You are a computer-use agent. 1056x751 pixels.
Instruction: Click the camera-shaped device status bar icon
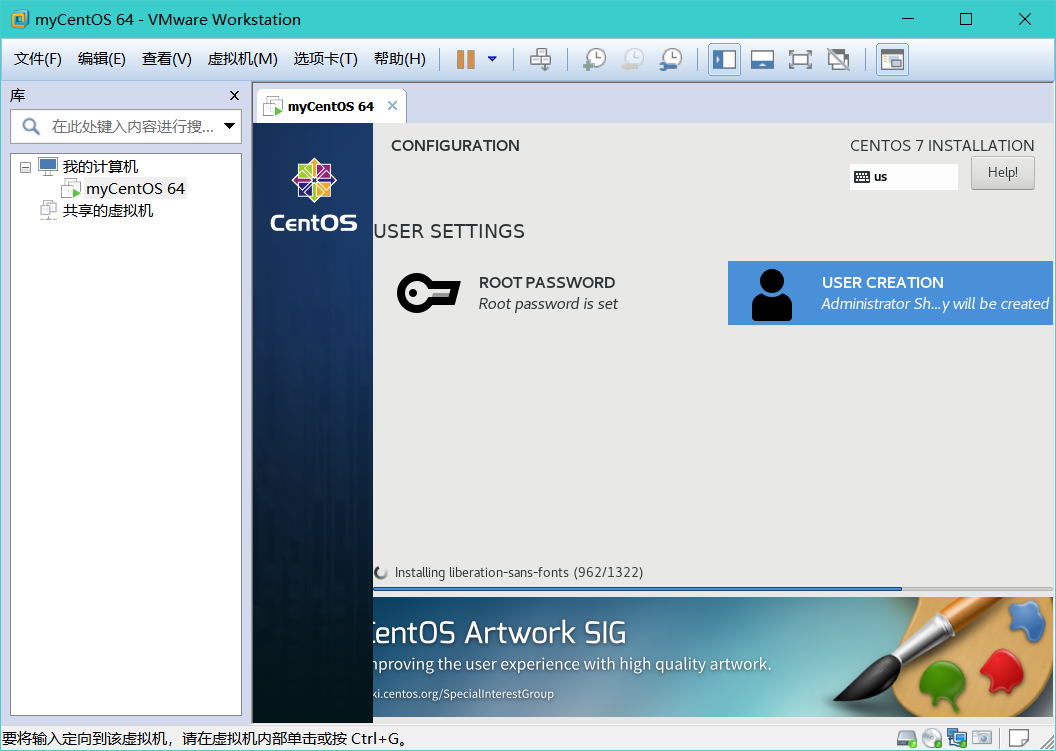(x=982, y=738)
